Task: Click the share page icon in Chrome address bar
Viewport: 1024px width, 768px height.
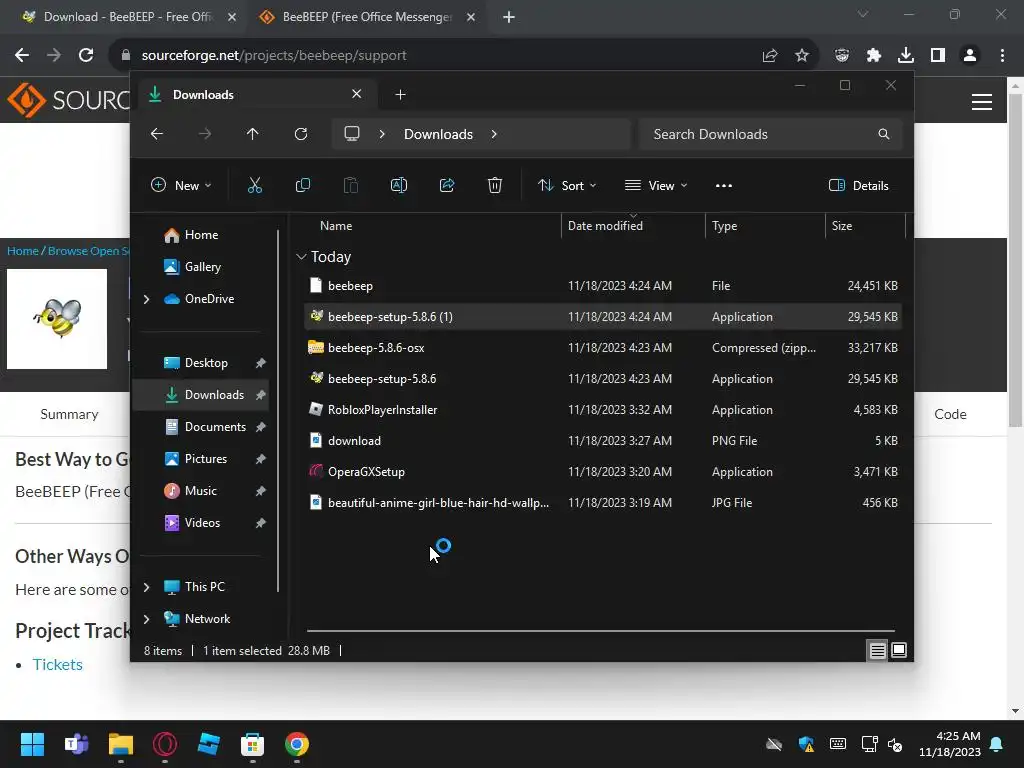Action: (770, 56)
